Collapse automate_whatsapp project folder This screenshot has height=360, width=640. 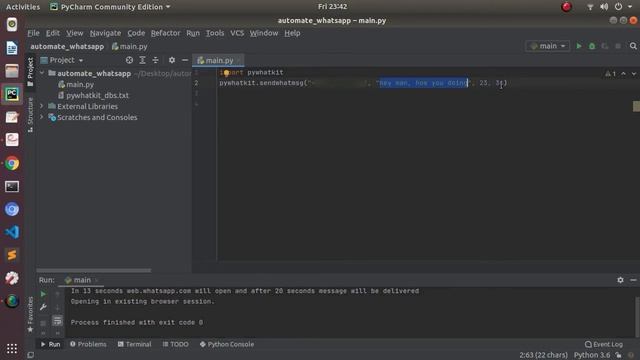42,73
